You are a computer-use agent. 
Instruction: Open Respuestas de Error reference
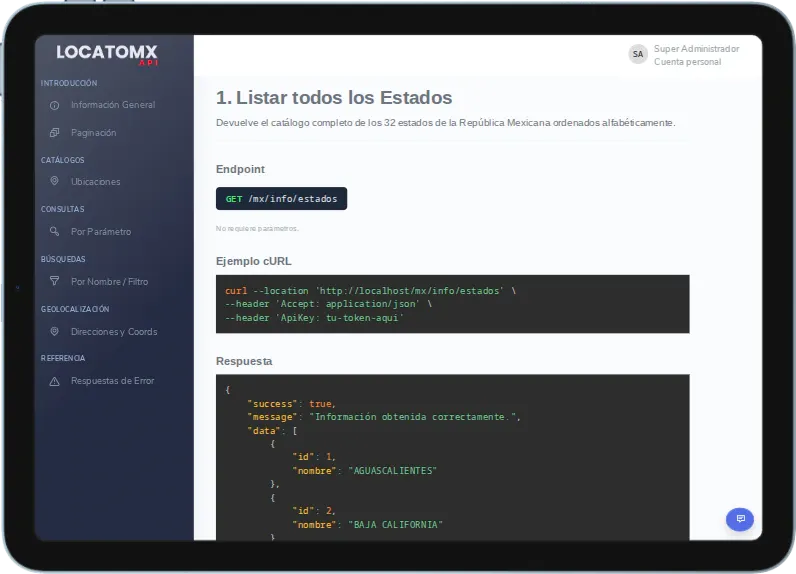click(x=113, y=381)
